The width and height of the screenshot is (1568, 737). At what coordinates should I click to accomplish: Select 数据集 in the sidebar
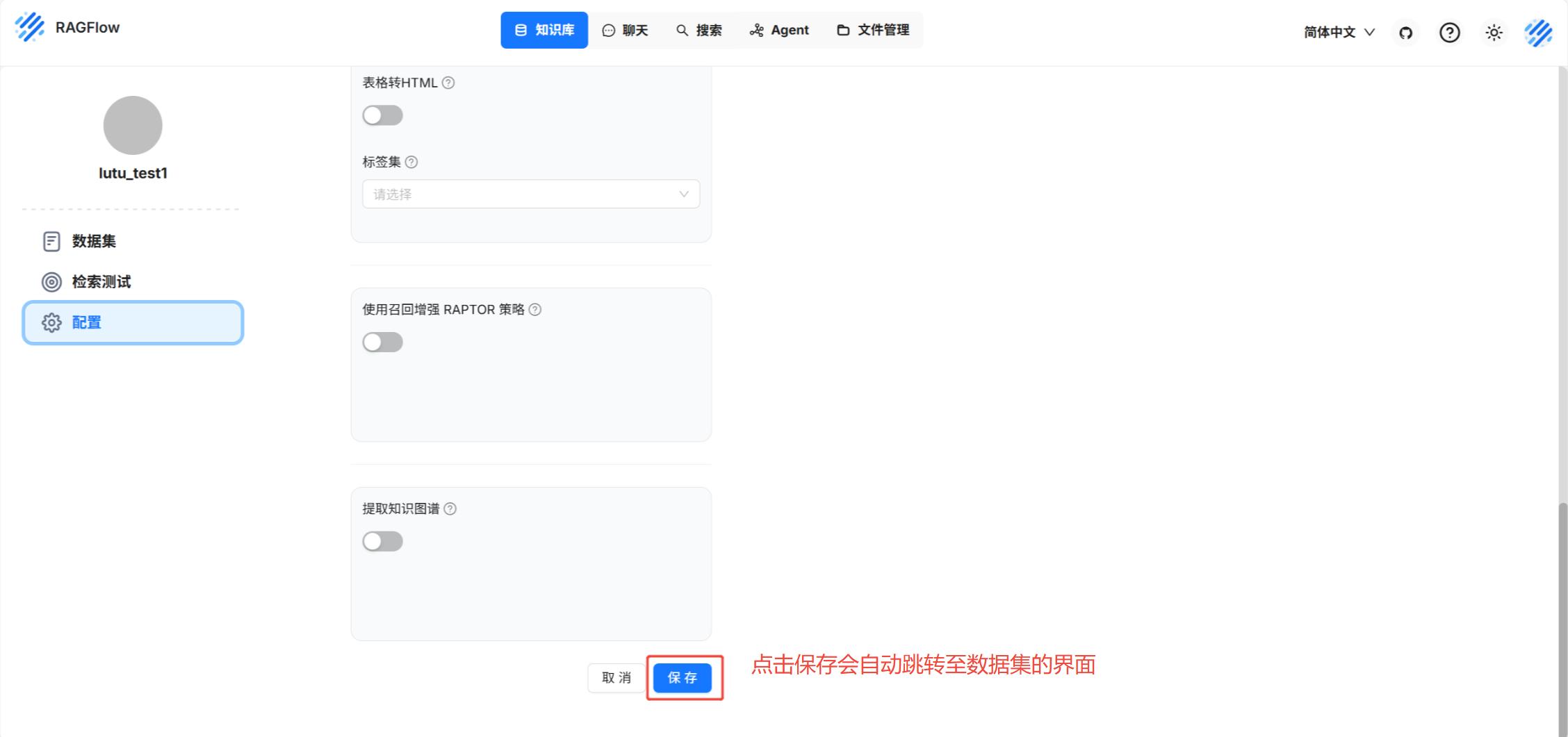tap(94, 241)
